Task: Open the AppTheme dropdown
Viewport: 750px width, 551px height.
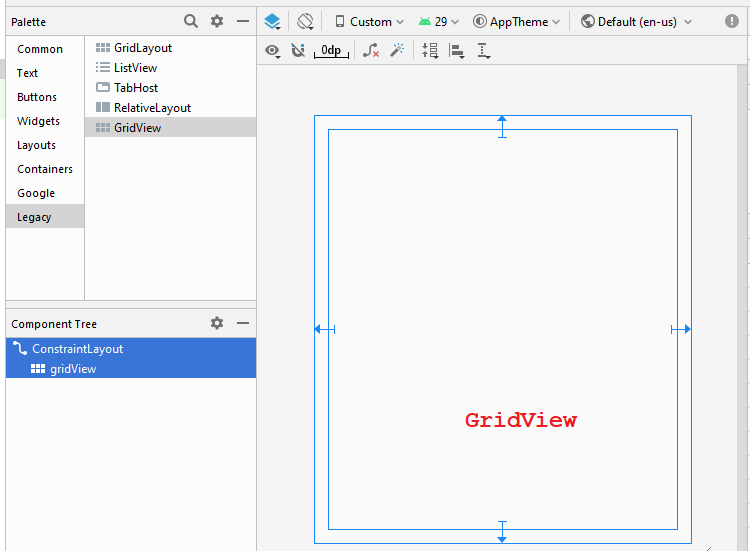Action: click(516, 22)
